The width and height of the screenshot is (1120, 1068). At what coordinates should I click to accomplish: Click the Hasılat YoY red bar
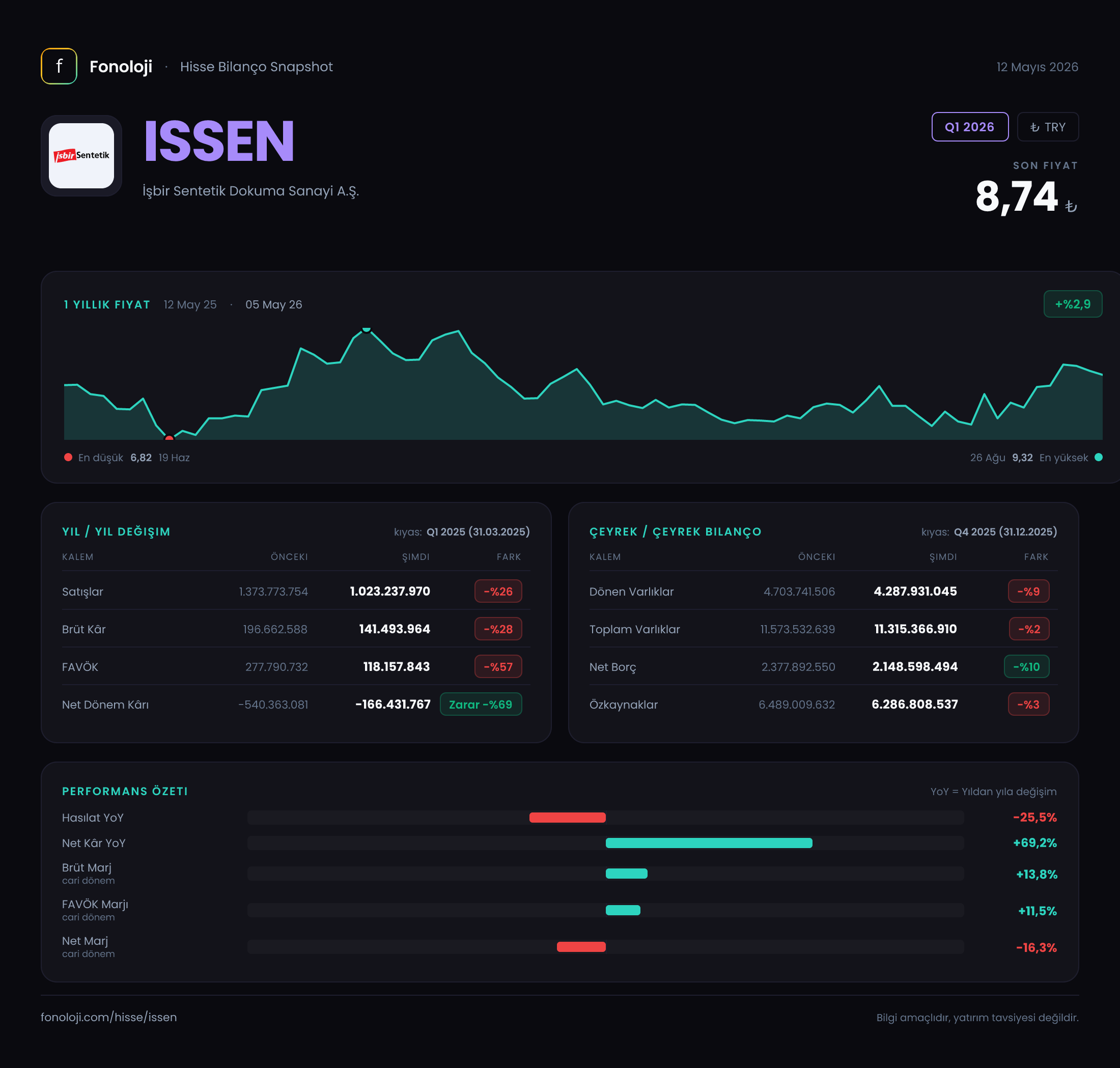pyautogui.click(x=567, y=818)
